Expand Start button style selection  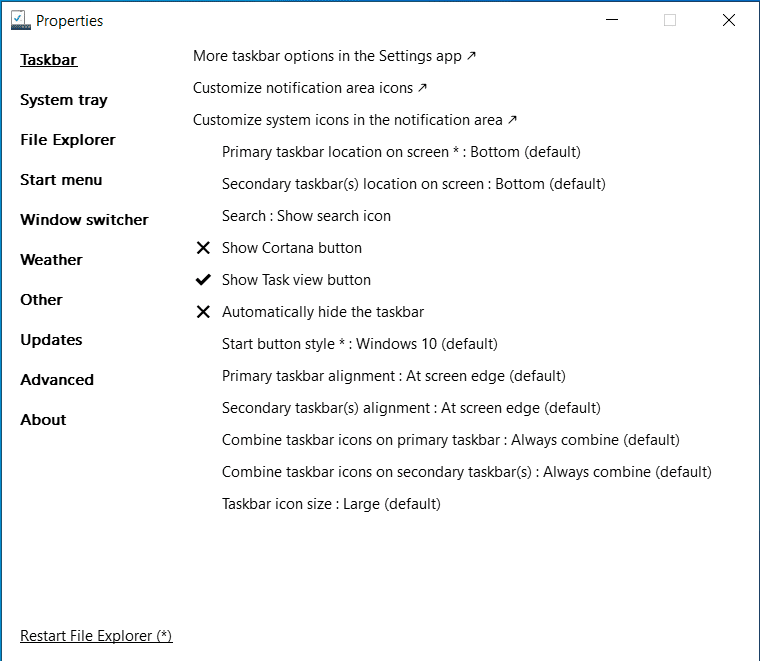click(359, 344)
